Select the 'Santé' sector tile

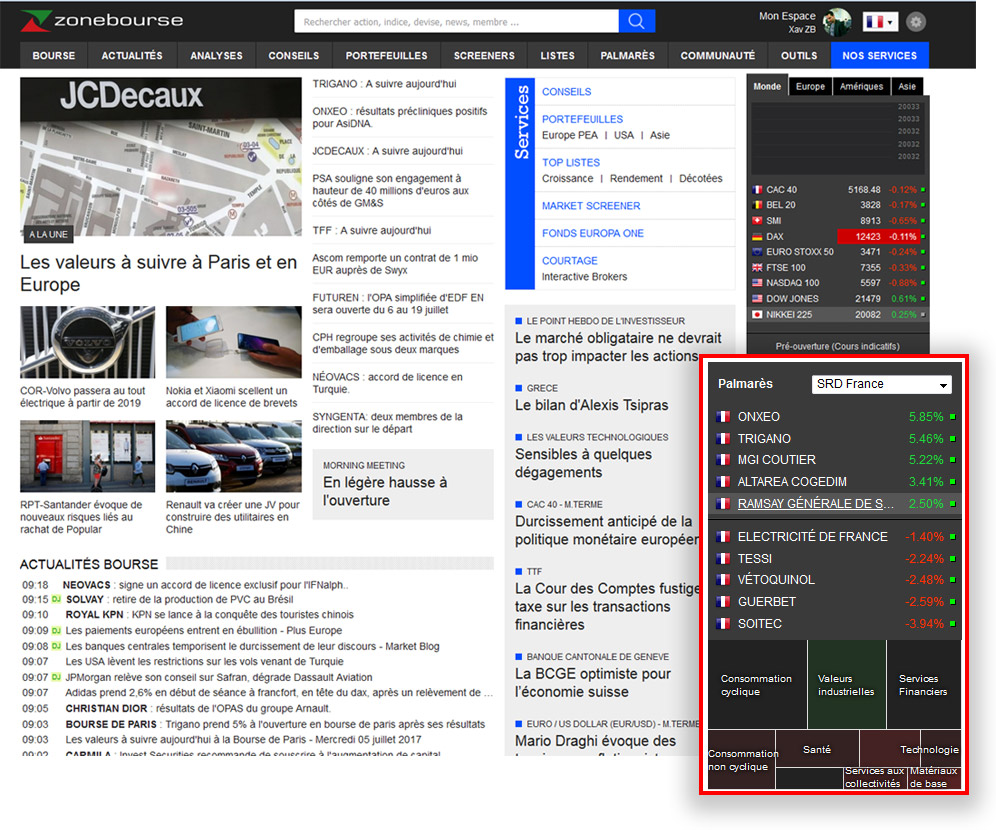817,749
